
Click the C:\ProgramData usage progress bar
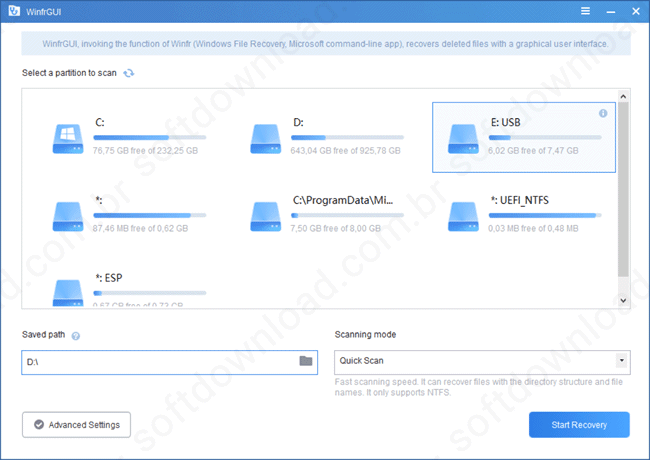(x=347, y=215)
